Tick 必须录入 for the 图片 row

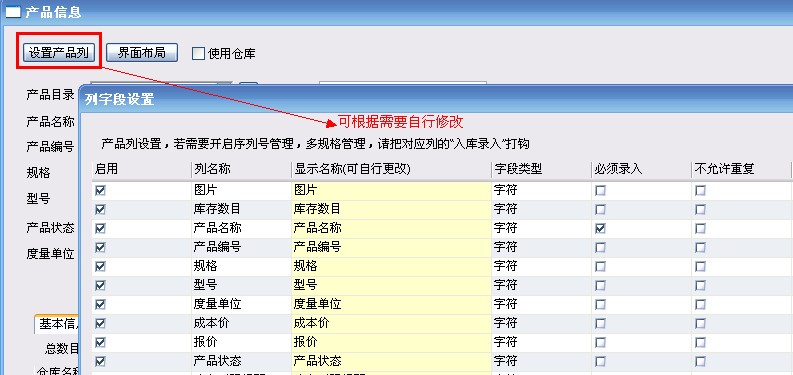point(600,190)
